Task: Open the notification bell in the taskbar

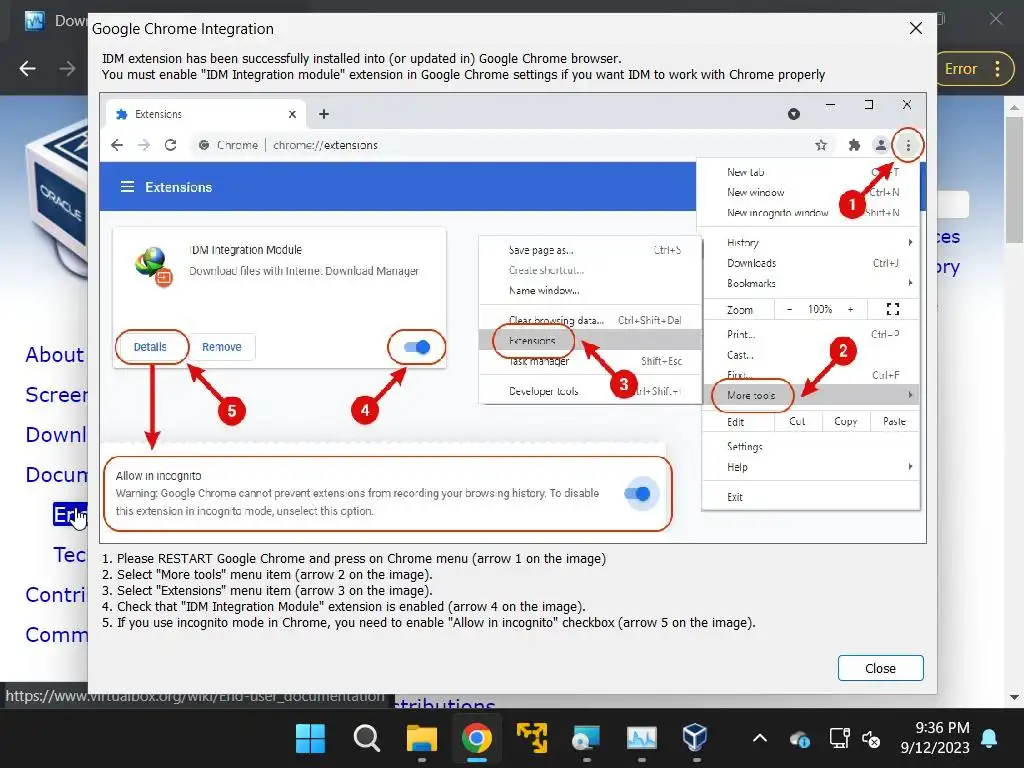Action: [x=989, y=739]
